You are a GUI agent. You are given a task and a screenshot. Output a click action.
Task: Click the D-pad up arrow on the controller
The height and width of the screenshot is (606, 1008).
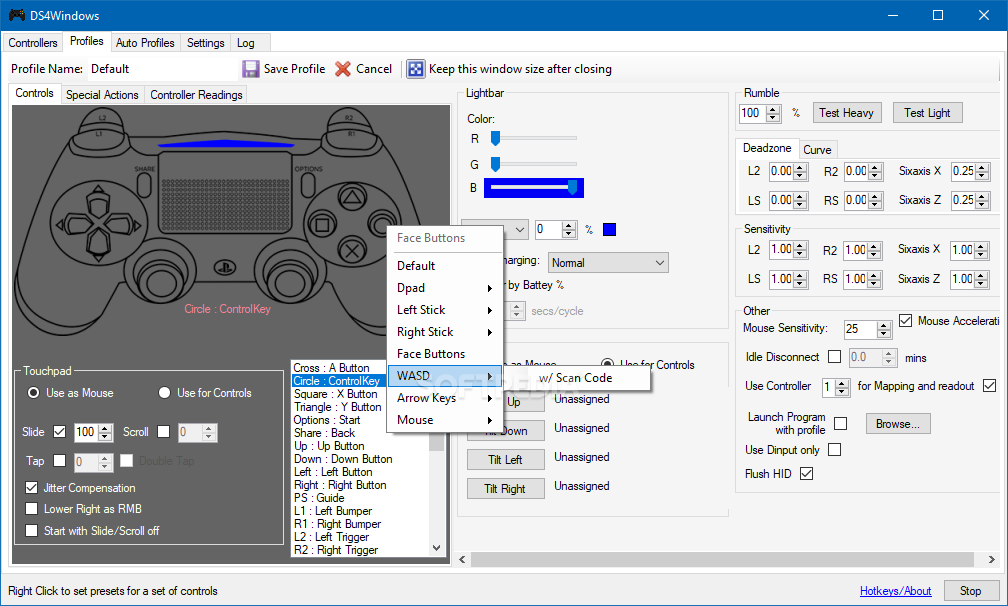98,202
